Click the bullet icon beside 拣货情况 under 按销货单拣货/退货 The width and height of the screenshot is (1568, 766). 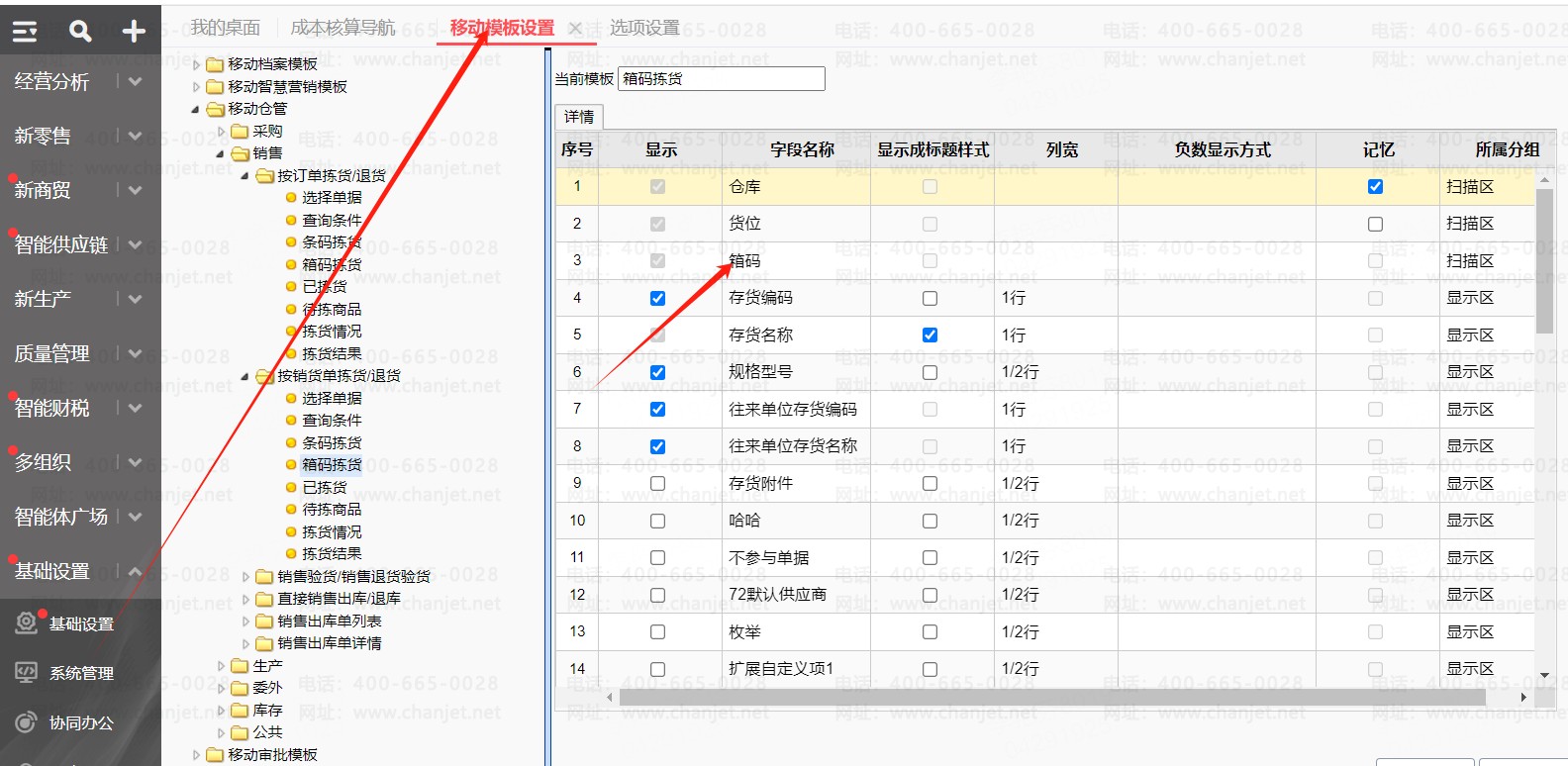[x=291, y=531]
